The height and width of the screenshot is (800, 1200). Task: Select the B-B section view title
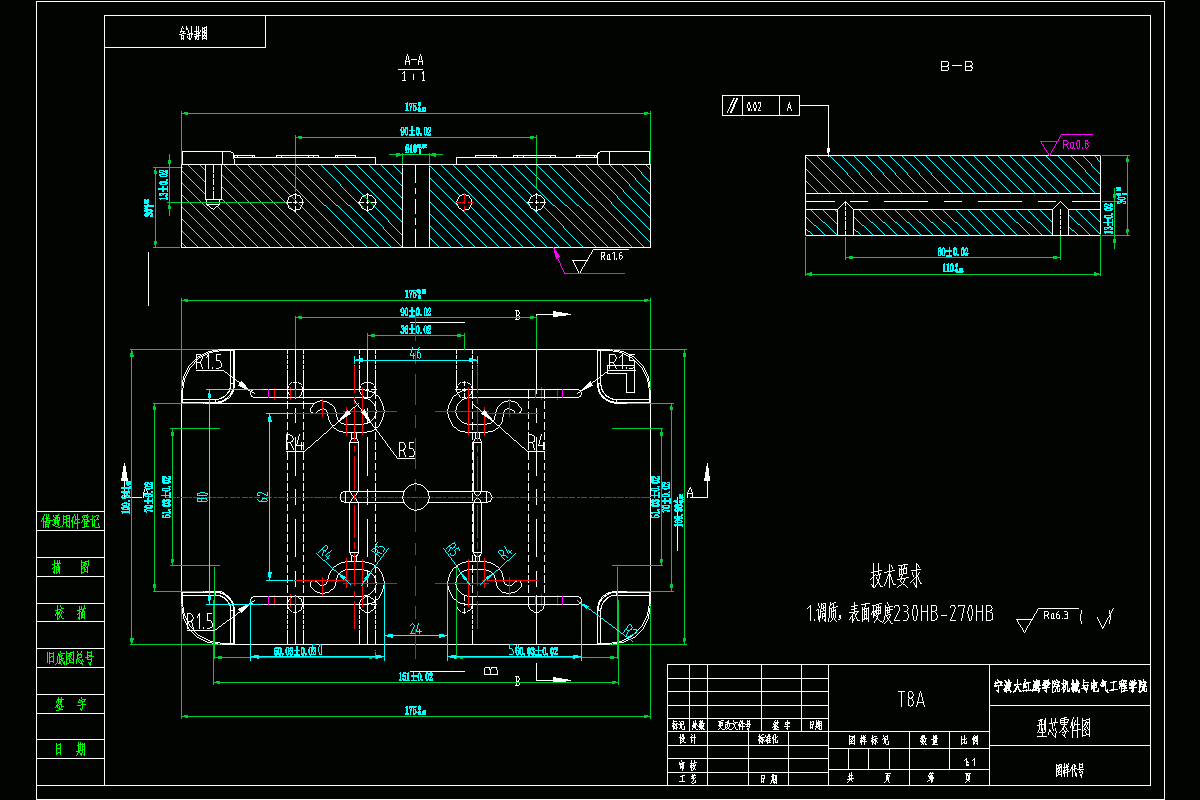tap(956, 66)
